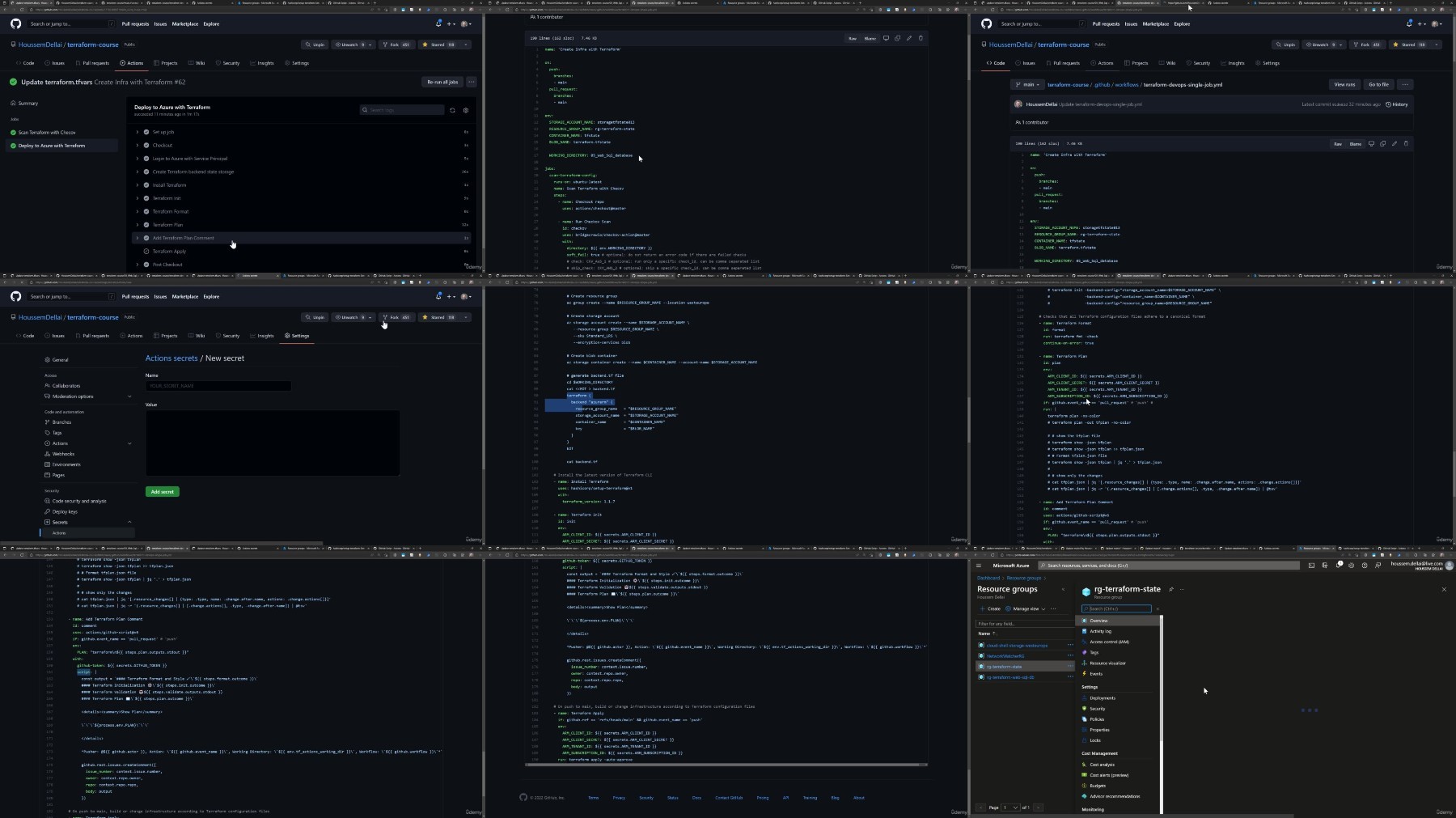Click the green Add secret button
The height and width of the screenshot is (818, 1456).
[163, 492]
